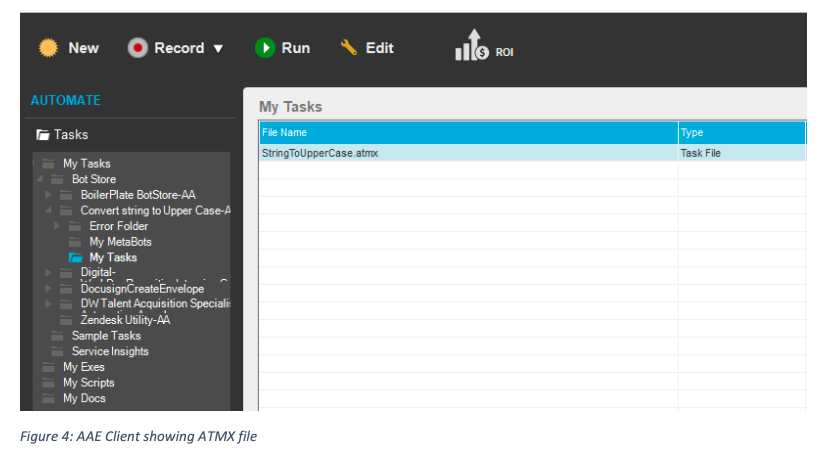Select the My Docs folder

tap(84, 398)
